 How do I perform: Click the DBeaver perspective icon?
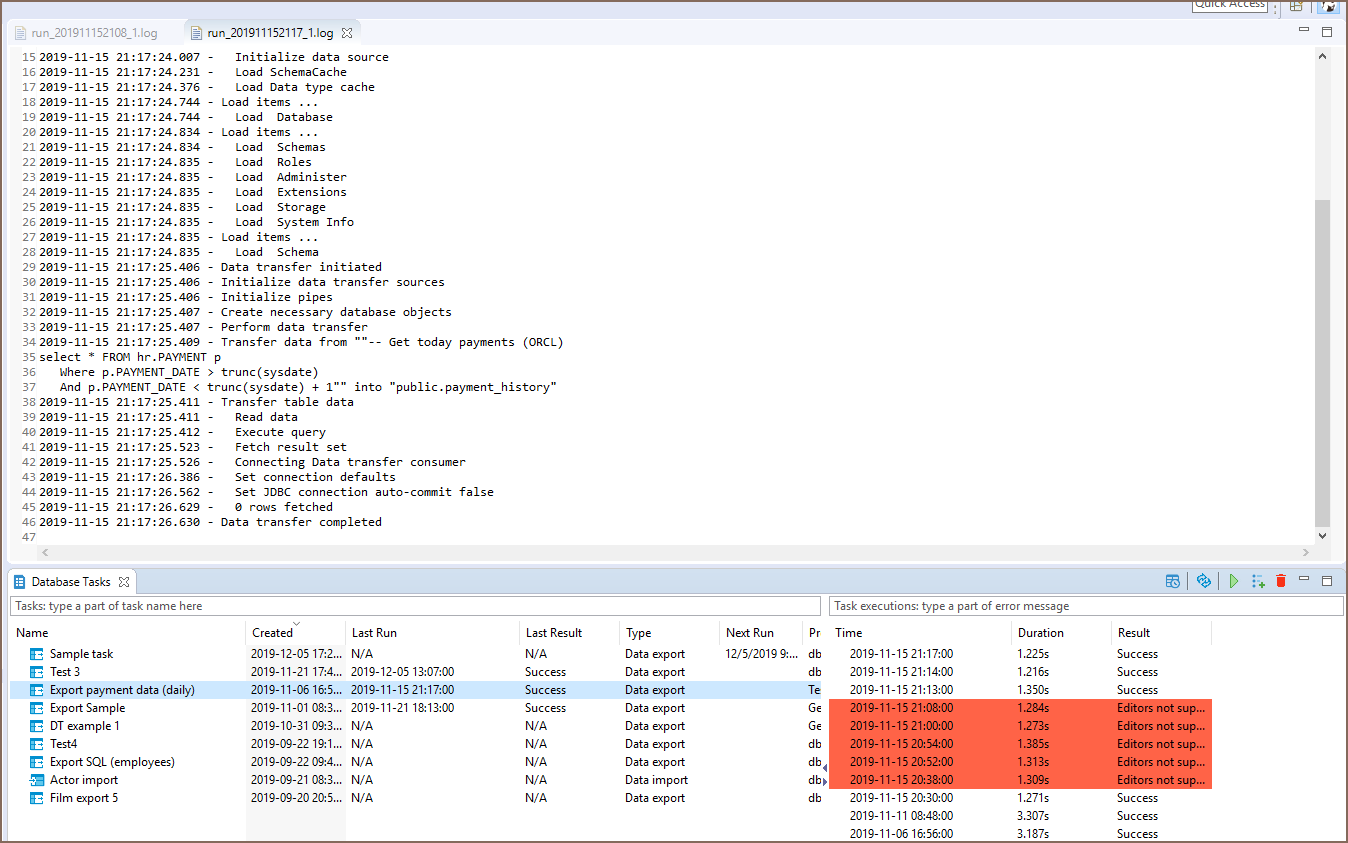(1329, 5)
